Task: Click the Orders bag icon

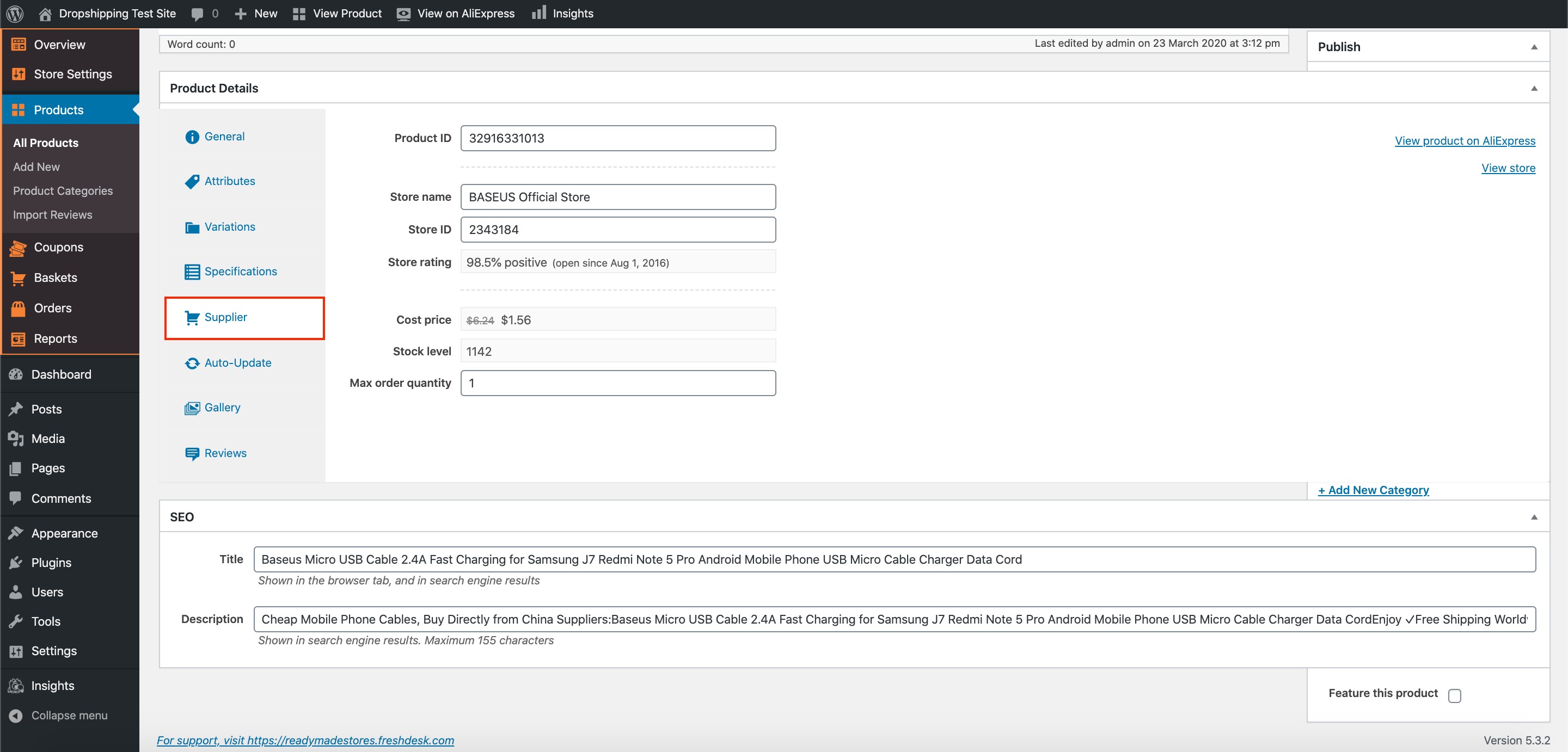Action: 19,309
